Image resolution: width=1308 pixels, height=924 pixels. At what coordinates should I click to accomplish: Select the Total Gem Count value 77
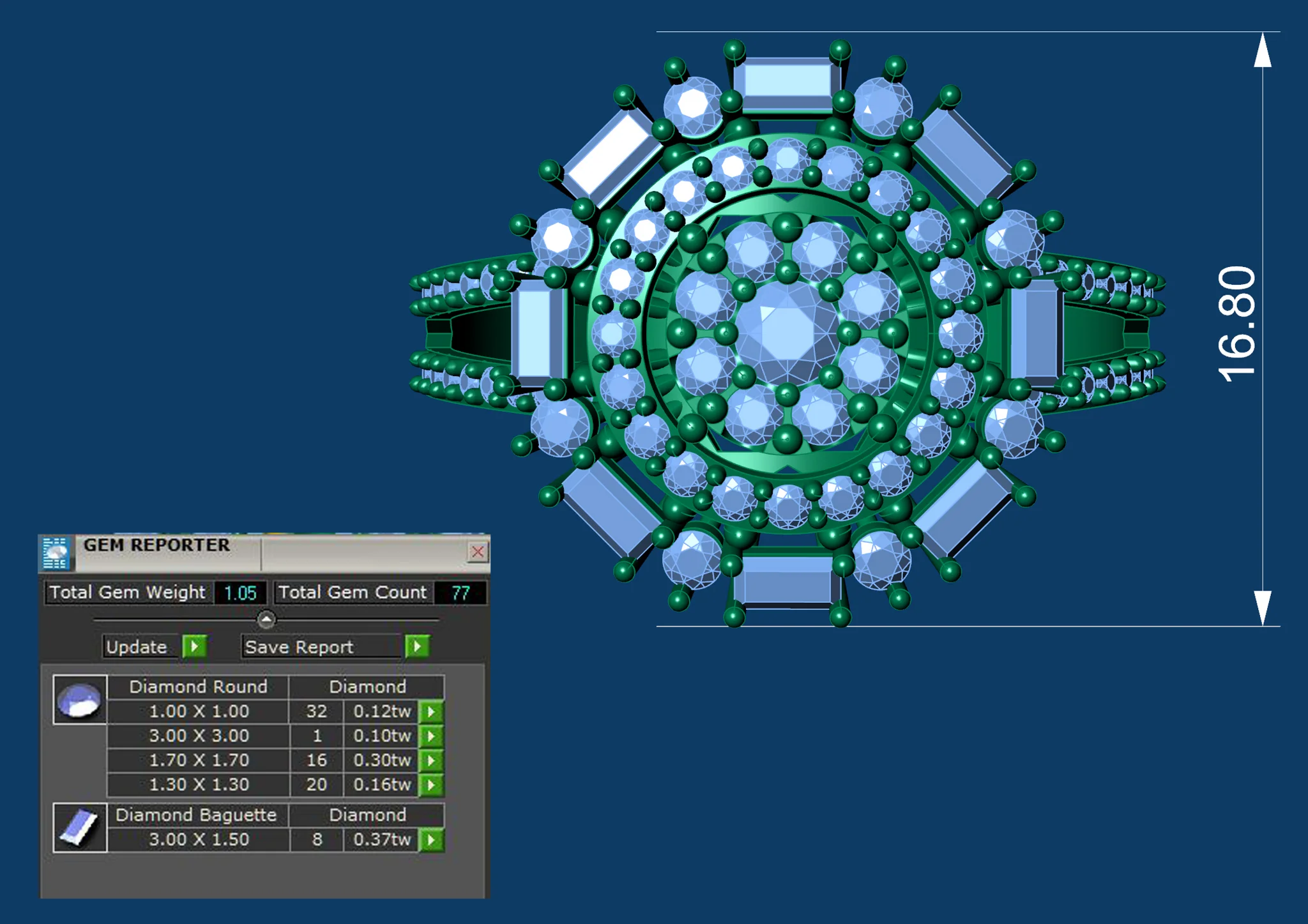tap(460, 593)
